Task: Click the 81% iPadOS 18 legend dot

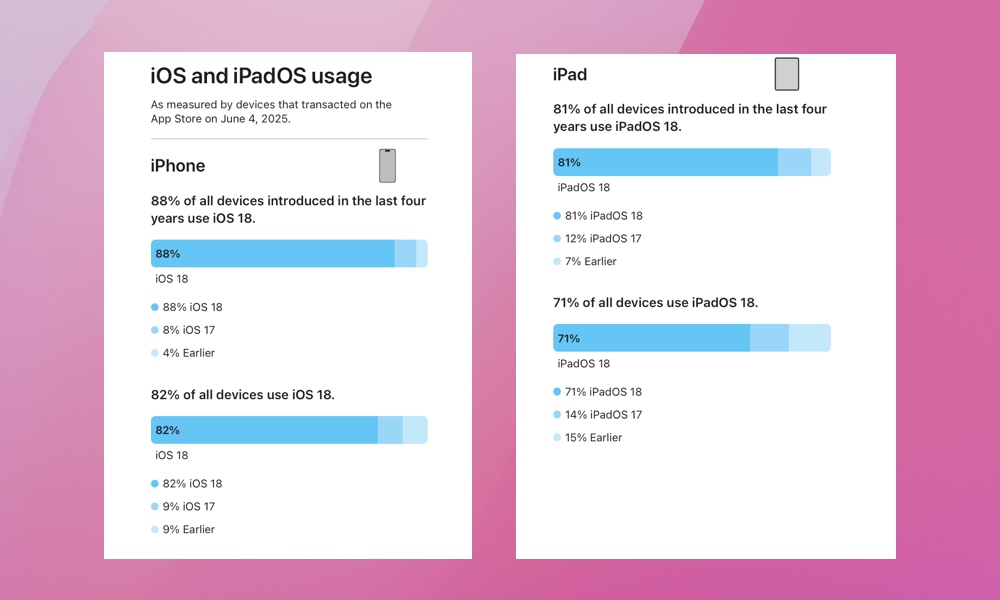Action: click(x=557, y=216)
